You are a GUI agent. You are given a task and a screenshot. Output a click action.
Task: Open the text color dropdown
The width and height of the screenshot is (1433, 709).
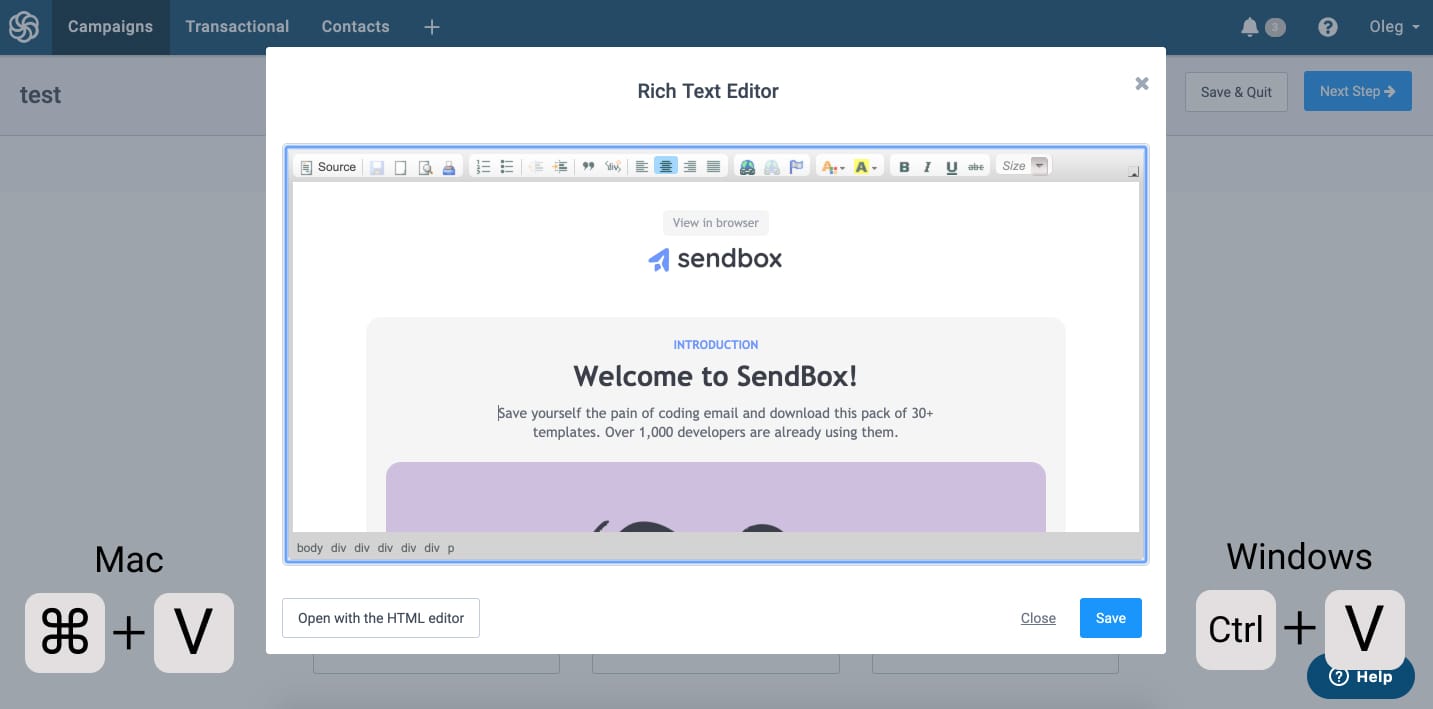pyautogui.click(x=833, y=167)
